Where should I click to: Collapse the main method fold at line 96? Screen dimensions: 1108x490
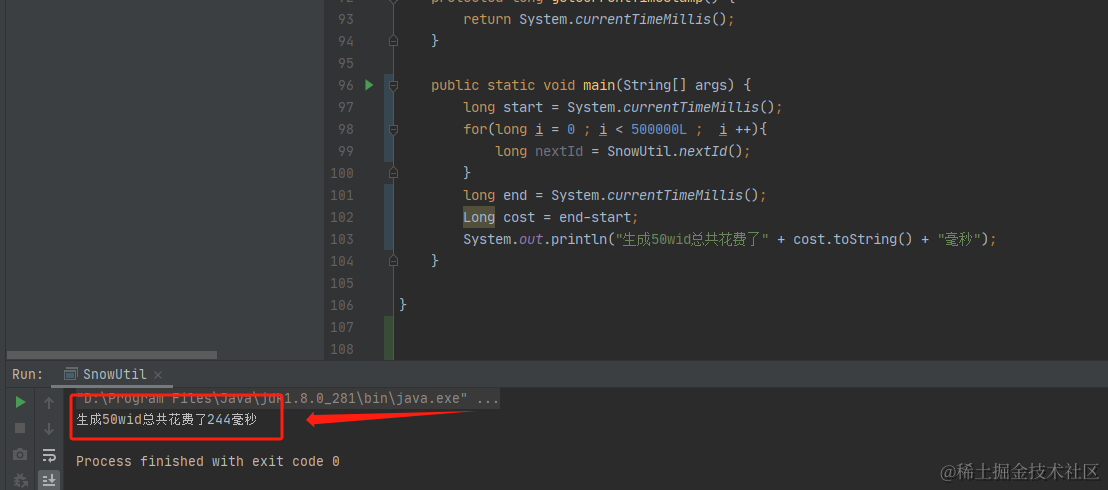(394, 86)
